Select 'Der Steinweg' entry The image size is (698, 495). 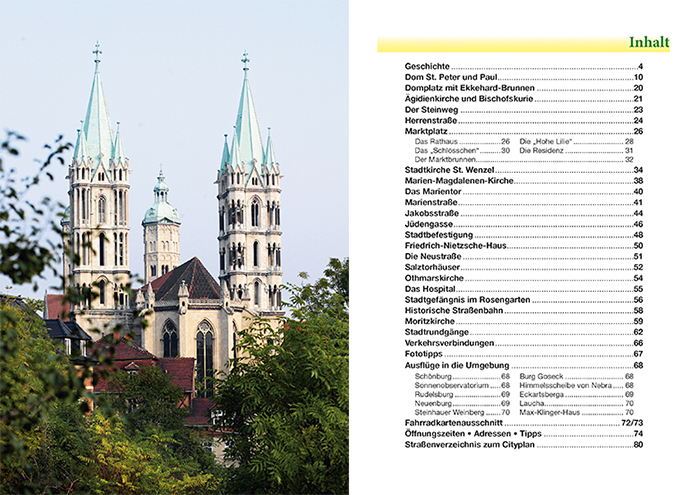[524, 110]
